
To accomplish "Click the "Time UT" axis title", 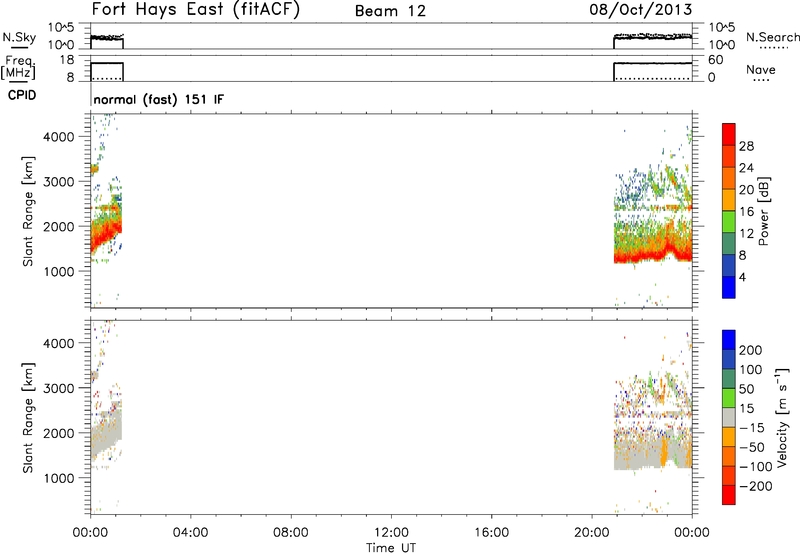I will pyautogui.click(x=391, y=548).
